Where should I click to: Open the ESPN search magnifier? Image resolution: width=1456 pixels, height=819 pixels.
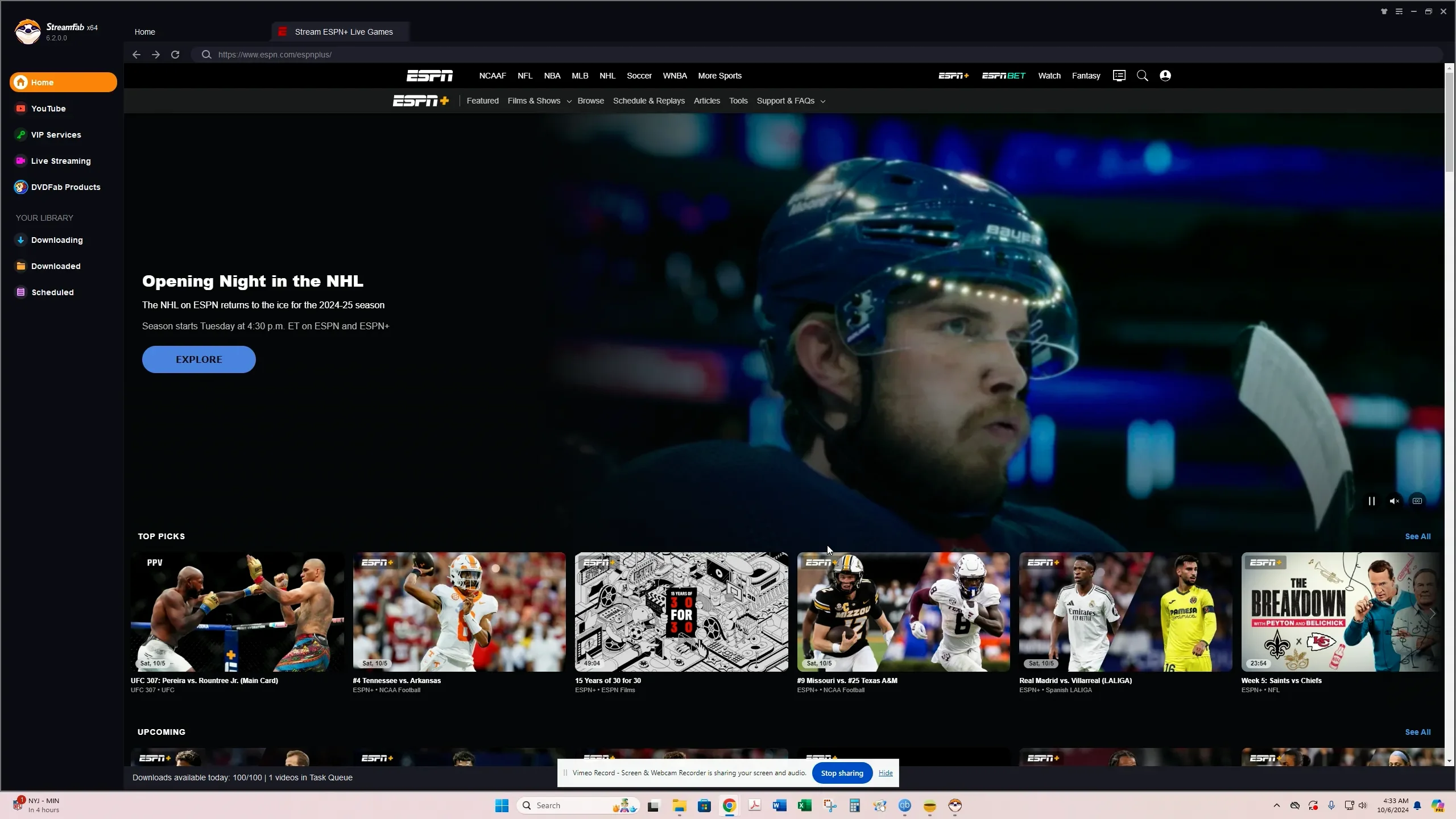click(x=1142, y=76)
